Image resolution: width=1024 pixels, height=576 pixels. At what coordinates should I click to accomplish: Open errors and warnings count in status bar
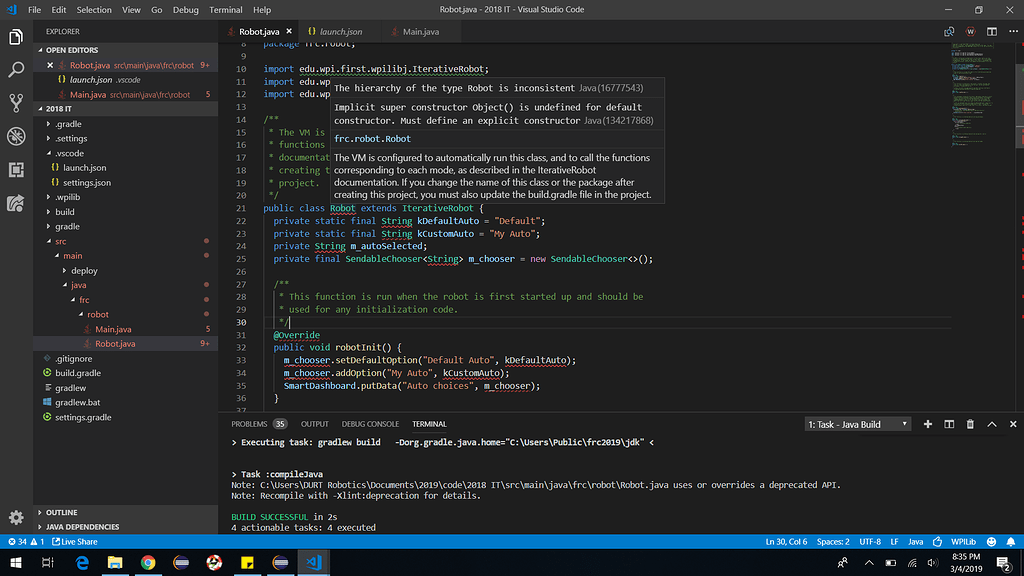tap(25, 541)
